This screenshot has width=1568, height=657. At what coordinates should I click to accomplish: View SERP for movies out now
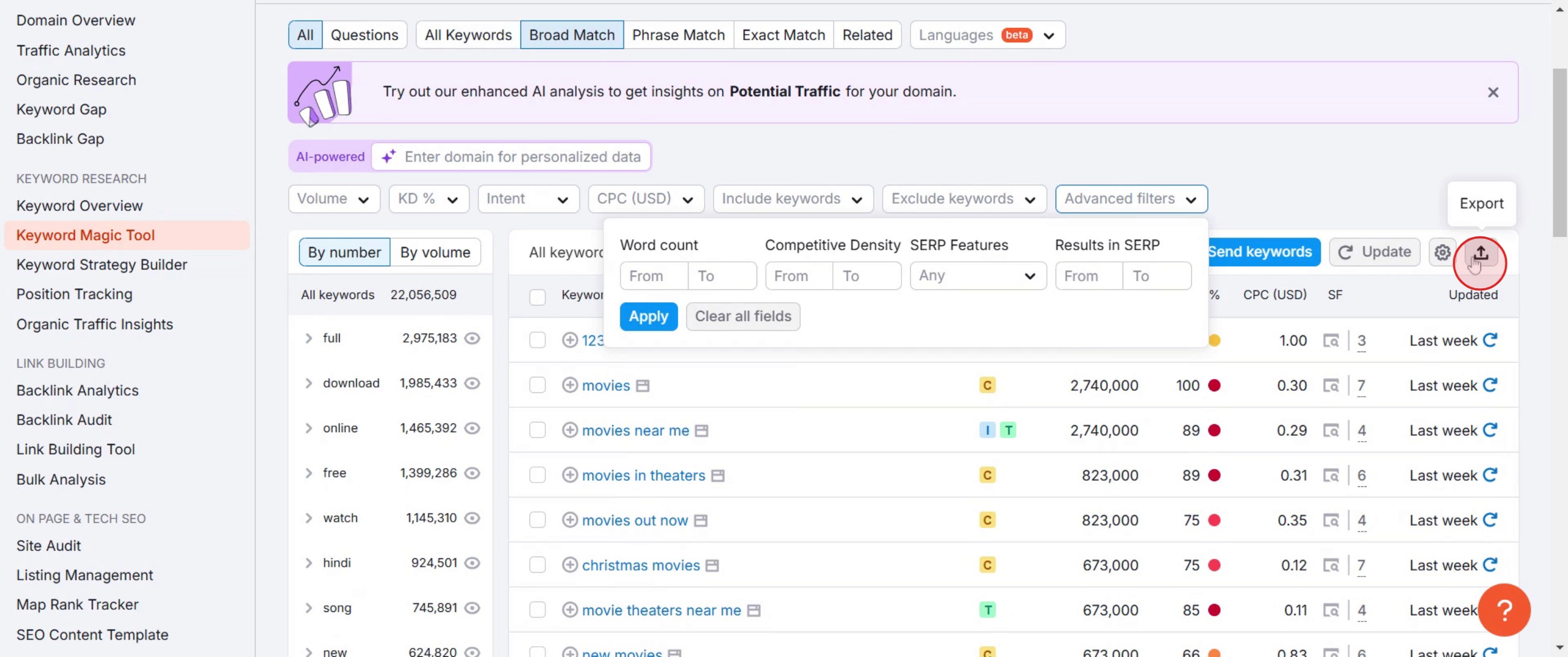pyautogui.click(x=1331, y=521)
